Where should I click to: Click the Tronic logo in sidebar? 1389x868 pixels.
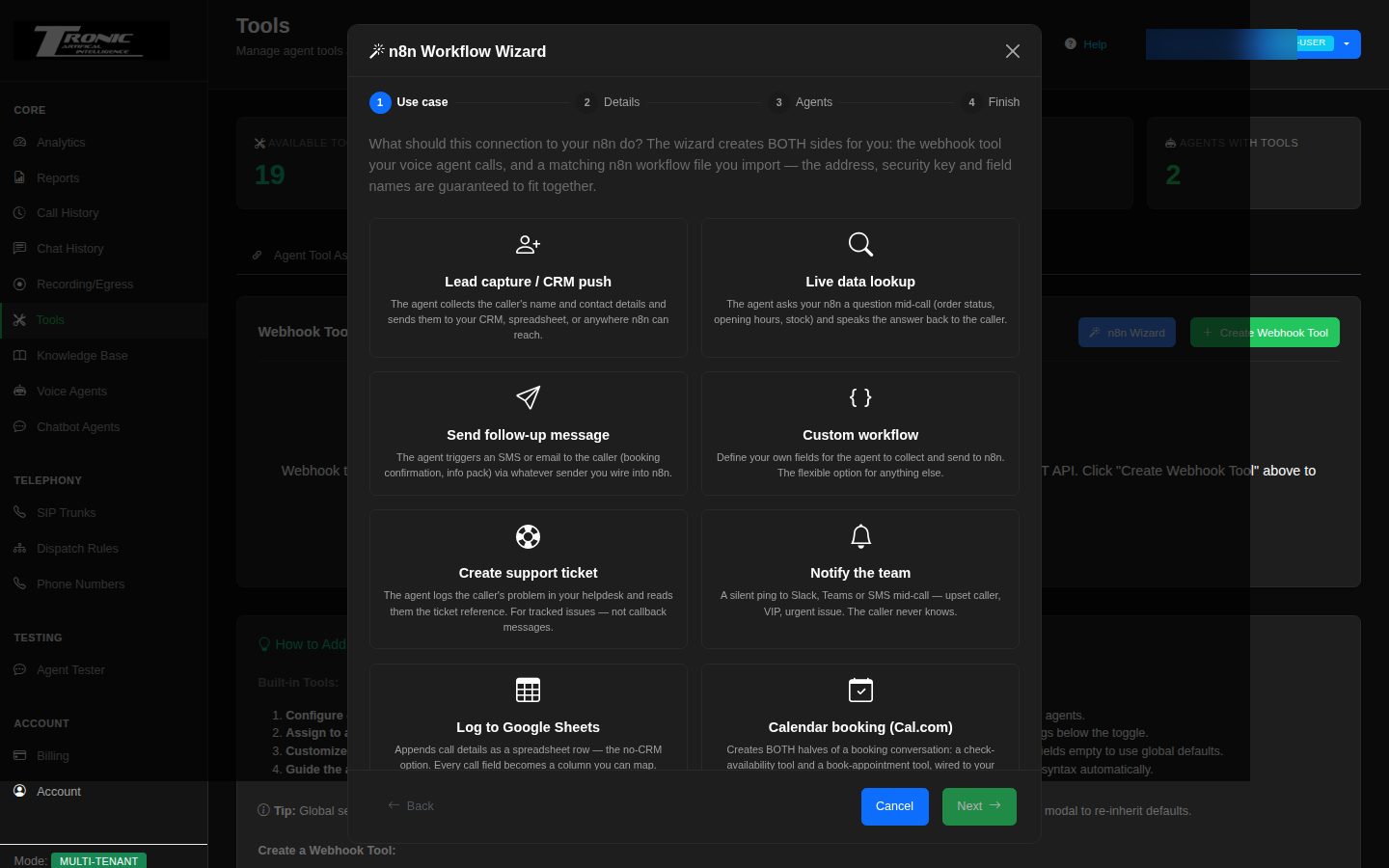[x=91, y=41]
